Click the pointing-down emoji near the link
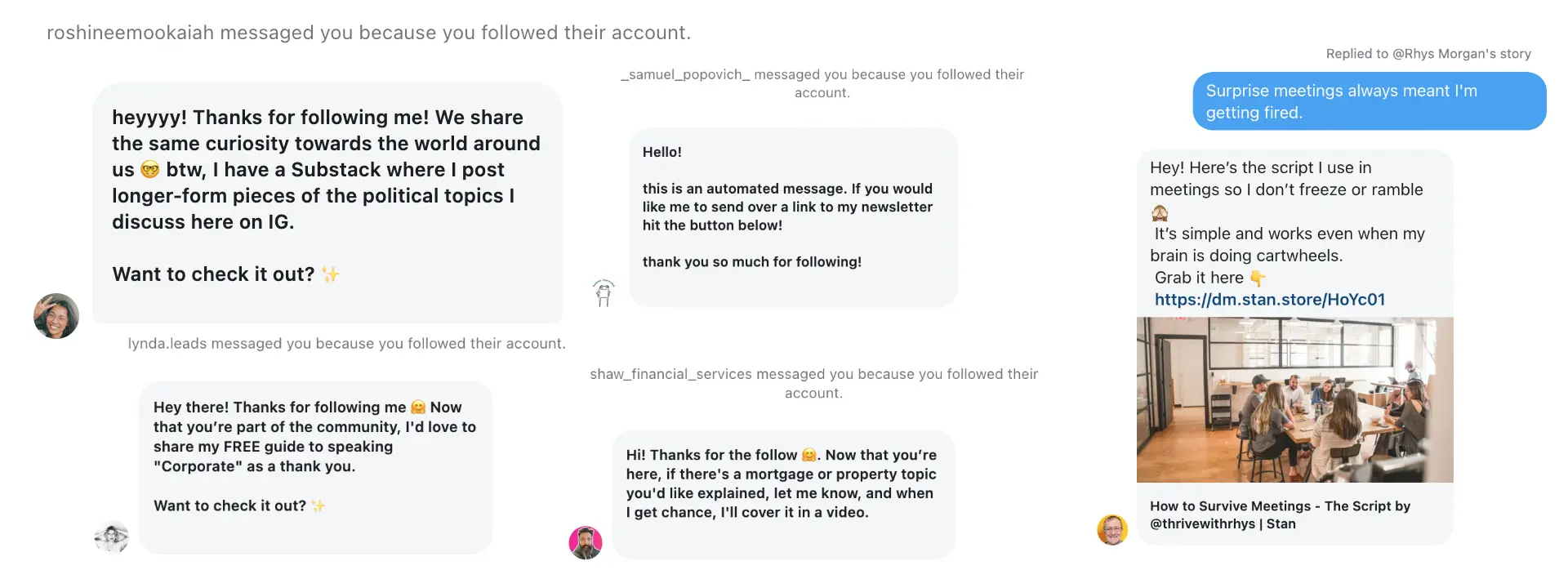1568x588 pixels. pyautogui.click(x=1258, y=278)
